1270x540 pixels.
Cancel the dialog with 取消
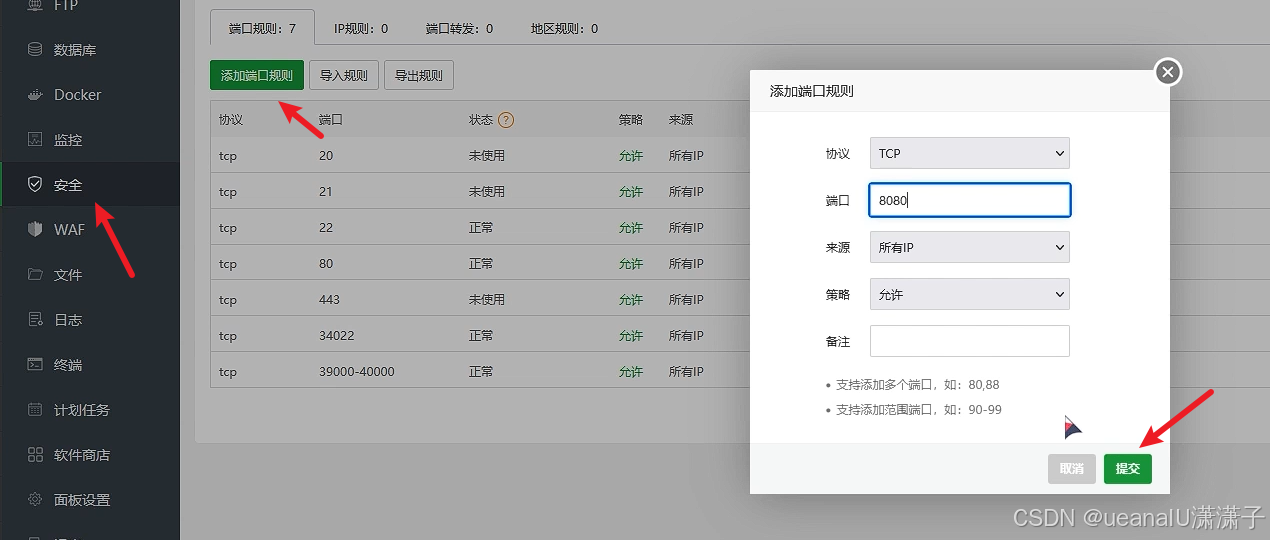1072,468
